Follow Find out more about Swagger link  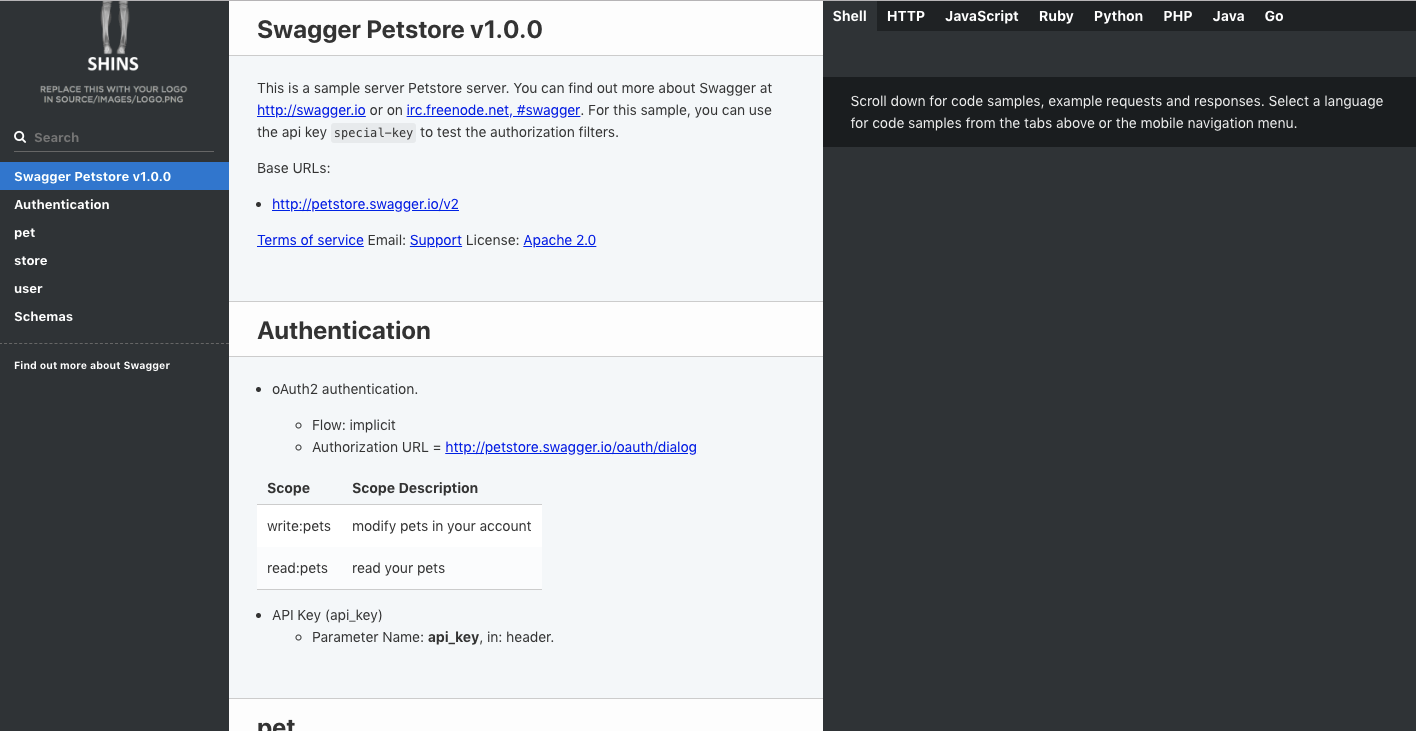tap(92, 365)
